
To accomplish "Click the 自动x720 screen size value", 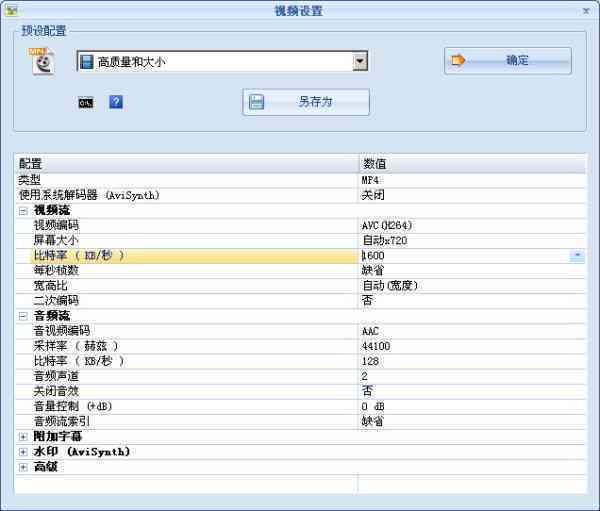I will pyautogui.click(x=385, y=240).
